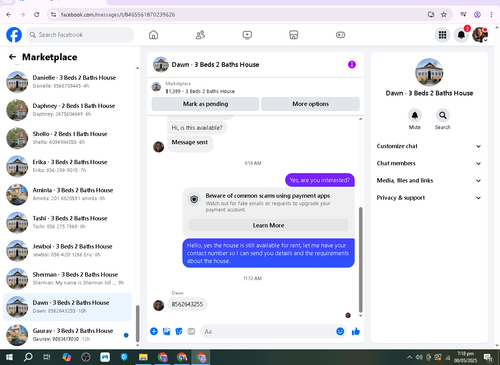Open unread Gaurav - 3 Beds 2 Baths House chat
500x365 pixels.
[68, 335]
